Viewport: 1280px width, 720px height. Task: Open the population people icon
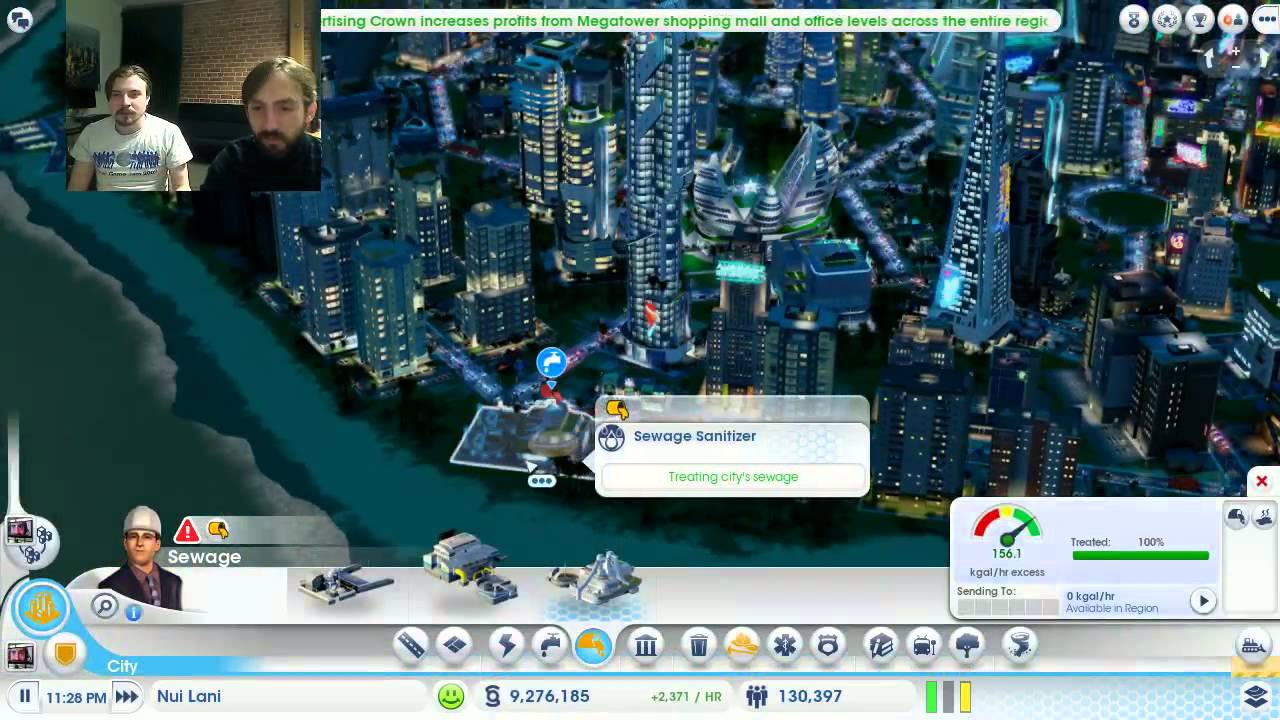(x=756, y=696)
